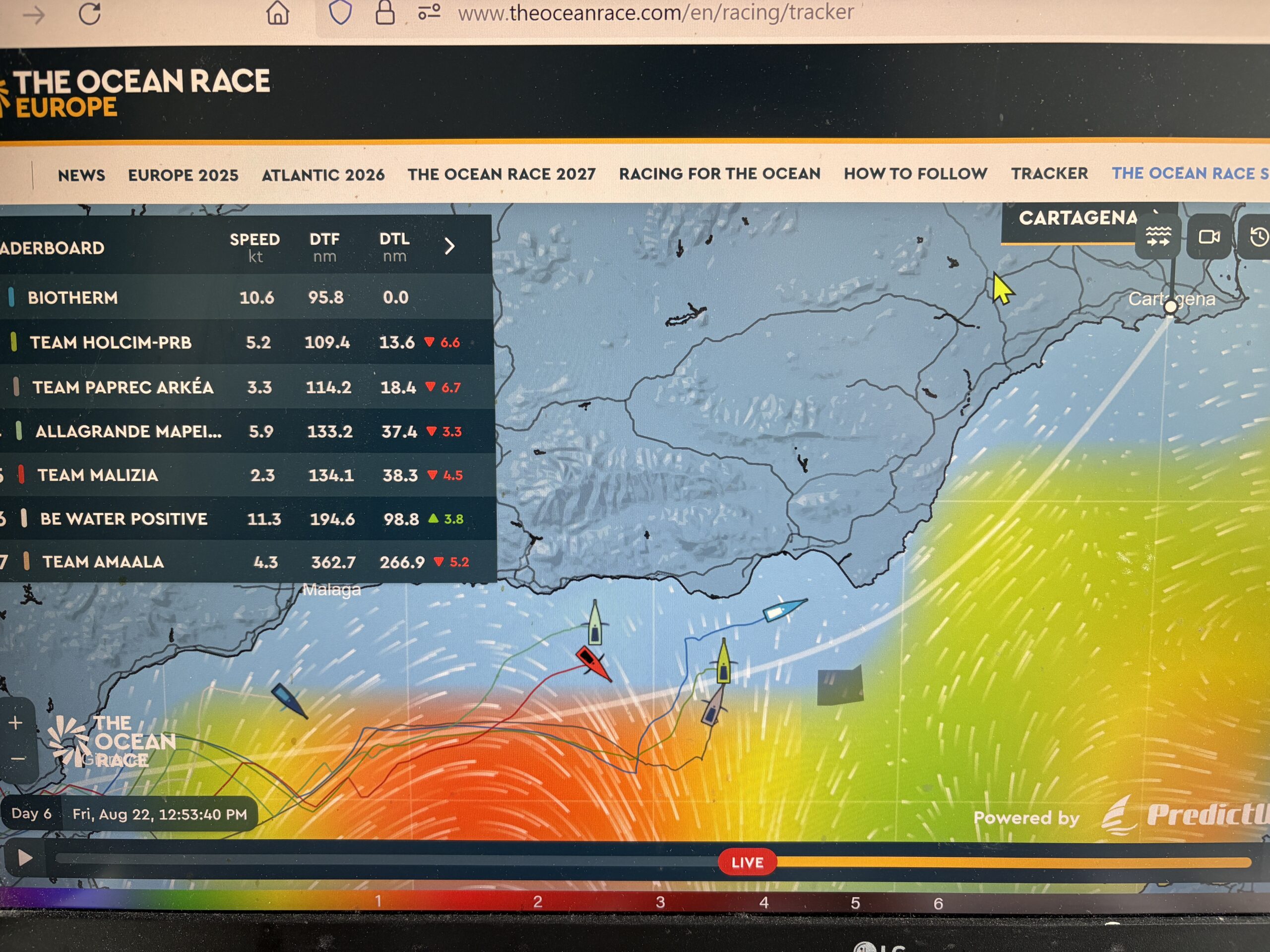Select the BIOTHERM leaderboard row
This screenshot has width=1270, height=952.
point(246,297)
